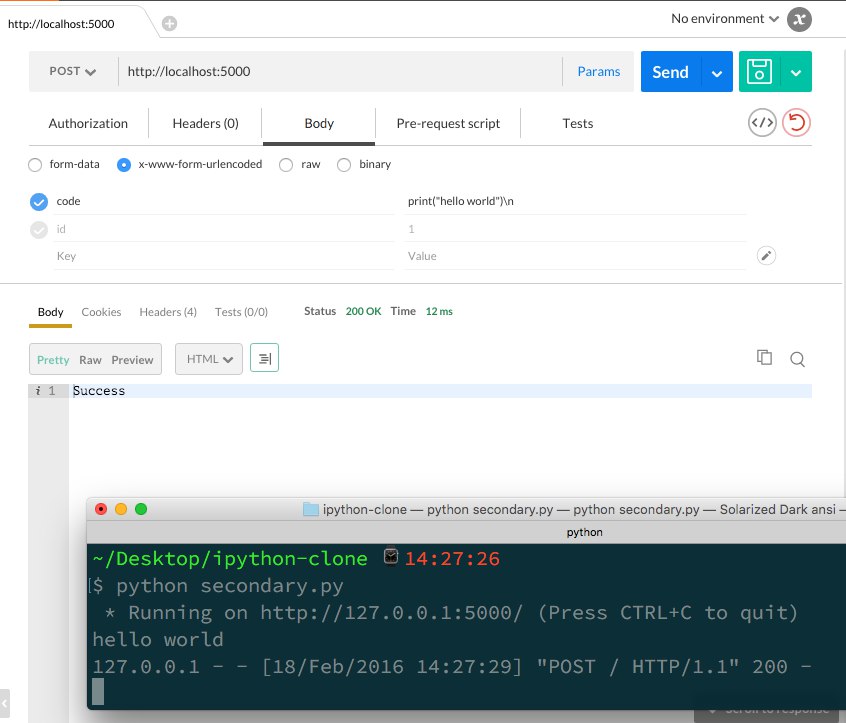Expand the Save button dropdown arrow

click(796, 71)
